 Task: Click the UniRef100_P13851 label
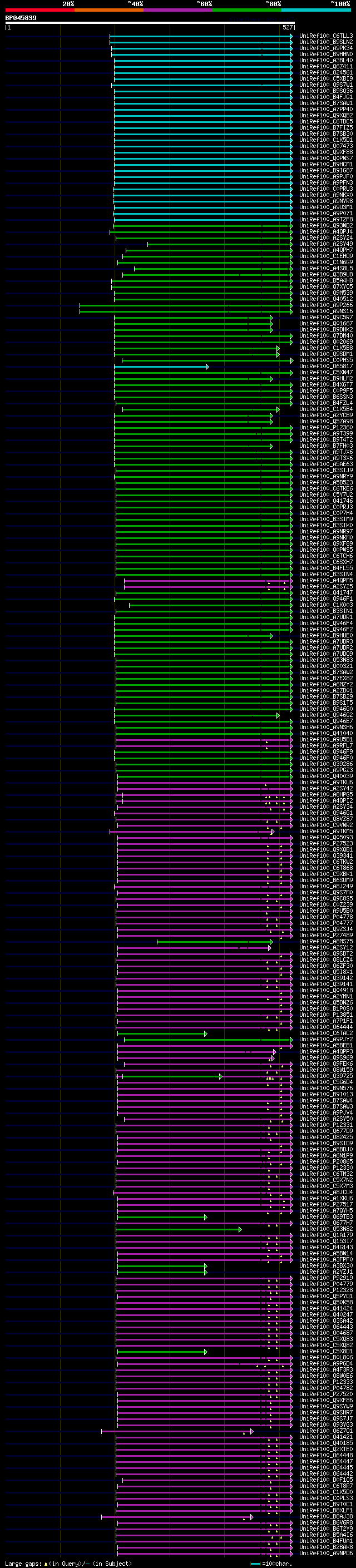pyautogui.click(x=326, y=1015)
